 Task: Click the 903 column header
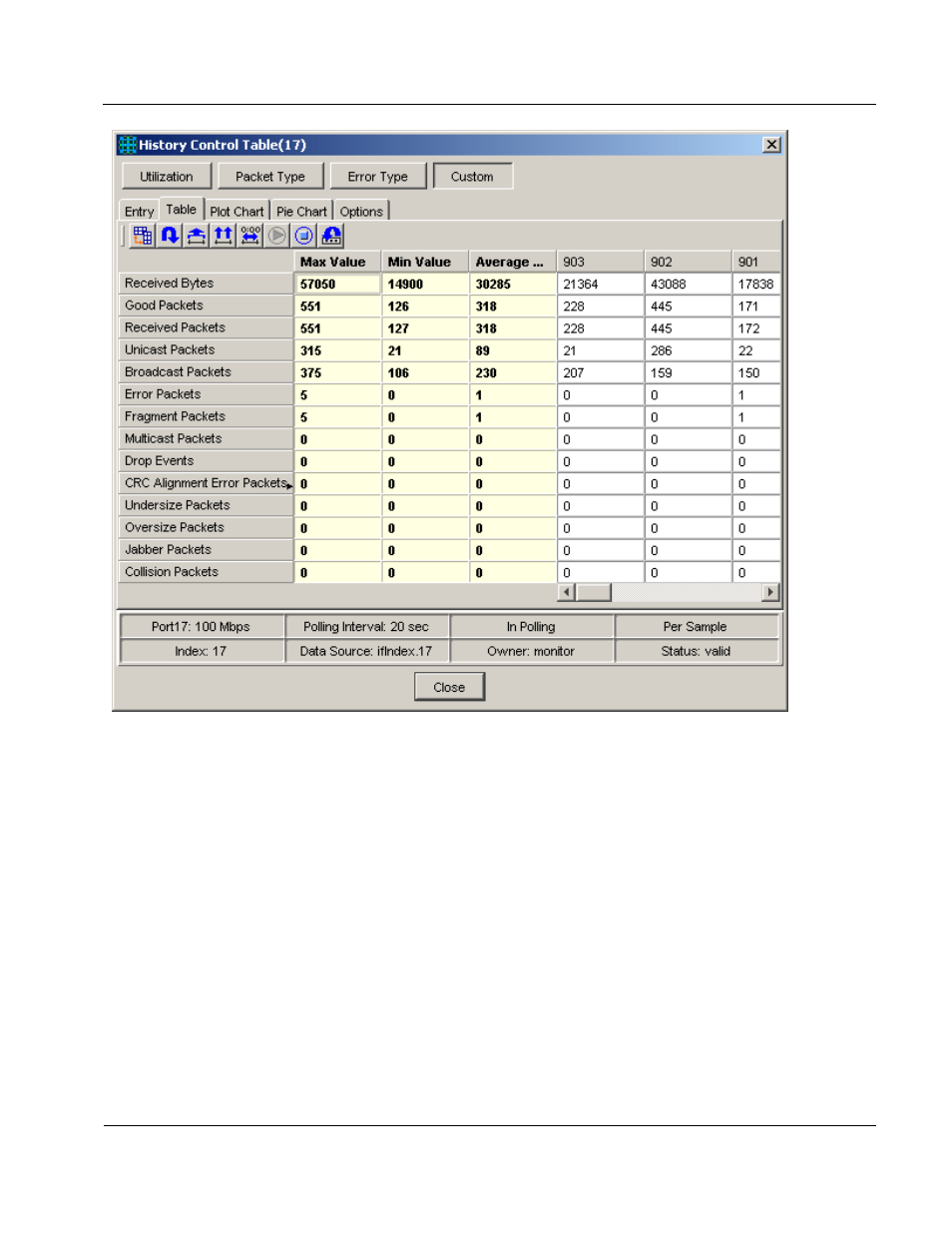point(601,262)
